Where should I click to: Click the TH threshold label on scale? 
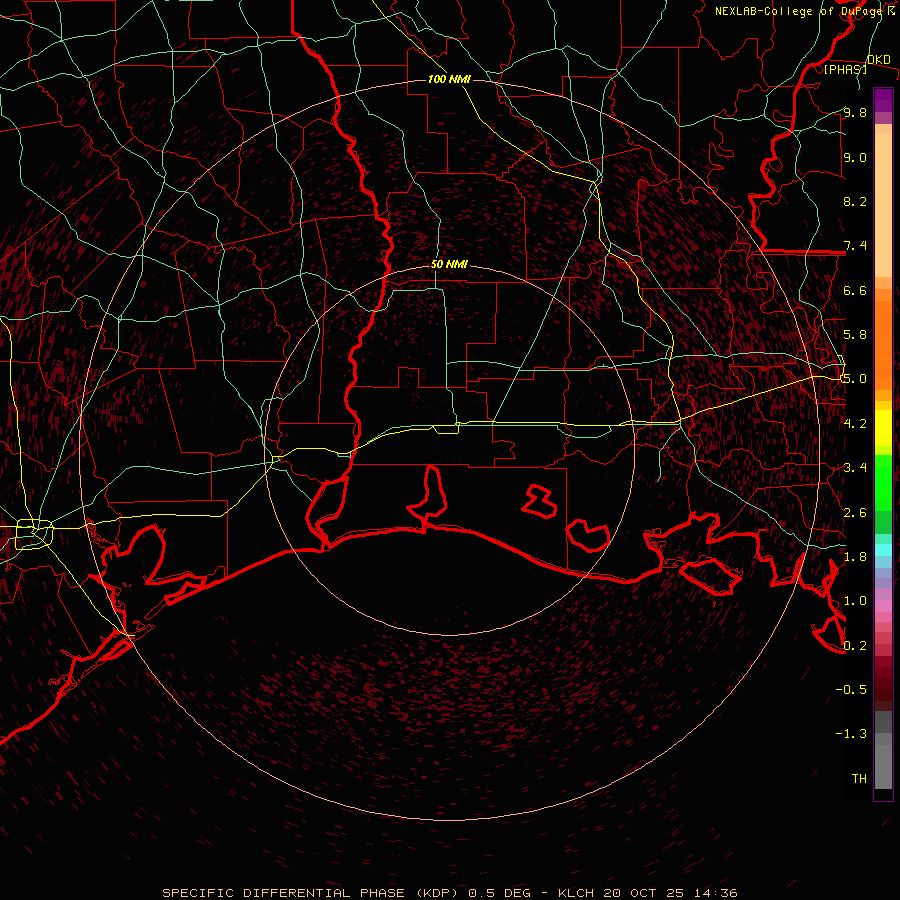click(859, 779)
